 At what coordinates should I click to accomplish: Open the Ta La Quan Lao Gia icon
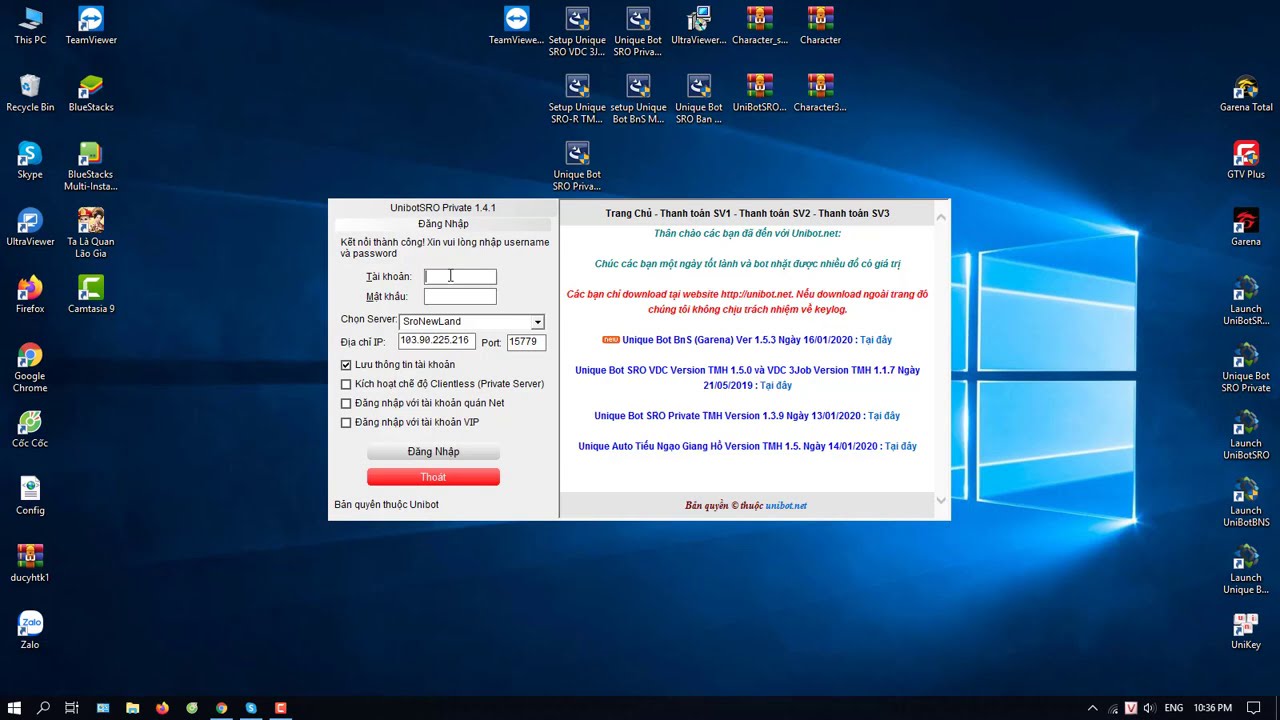(90, 233)
